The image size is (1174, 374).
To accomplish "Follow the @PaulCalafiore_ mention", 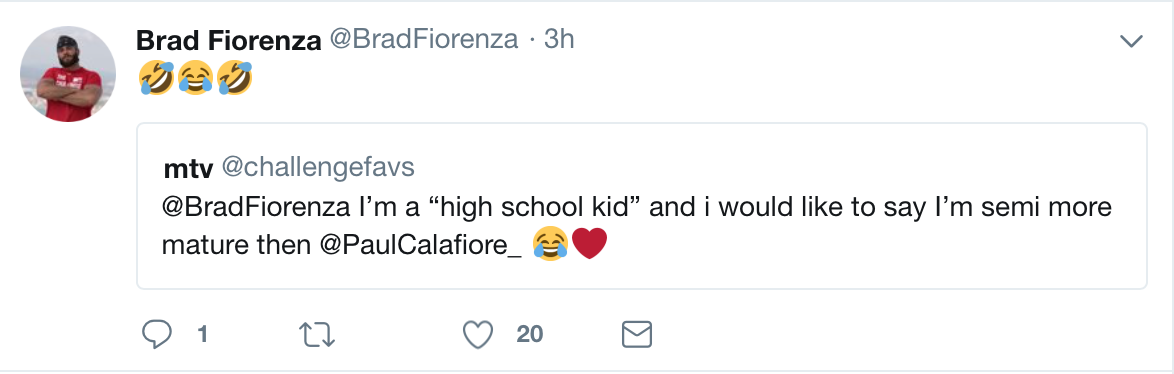I will pyautogui.click(x=422, y=245).
